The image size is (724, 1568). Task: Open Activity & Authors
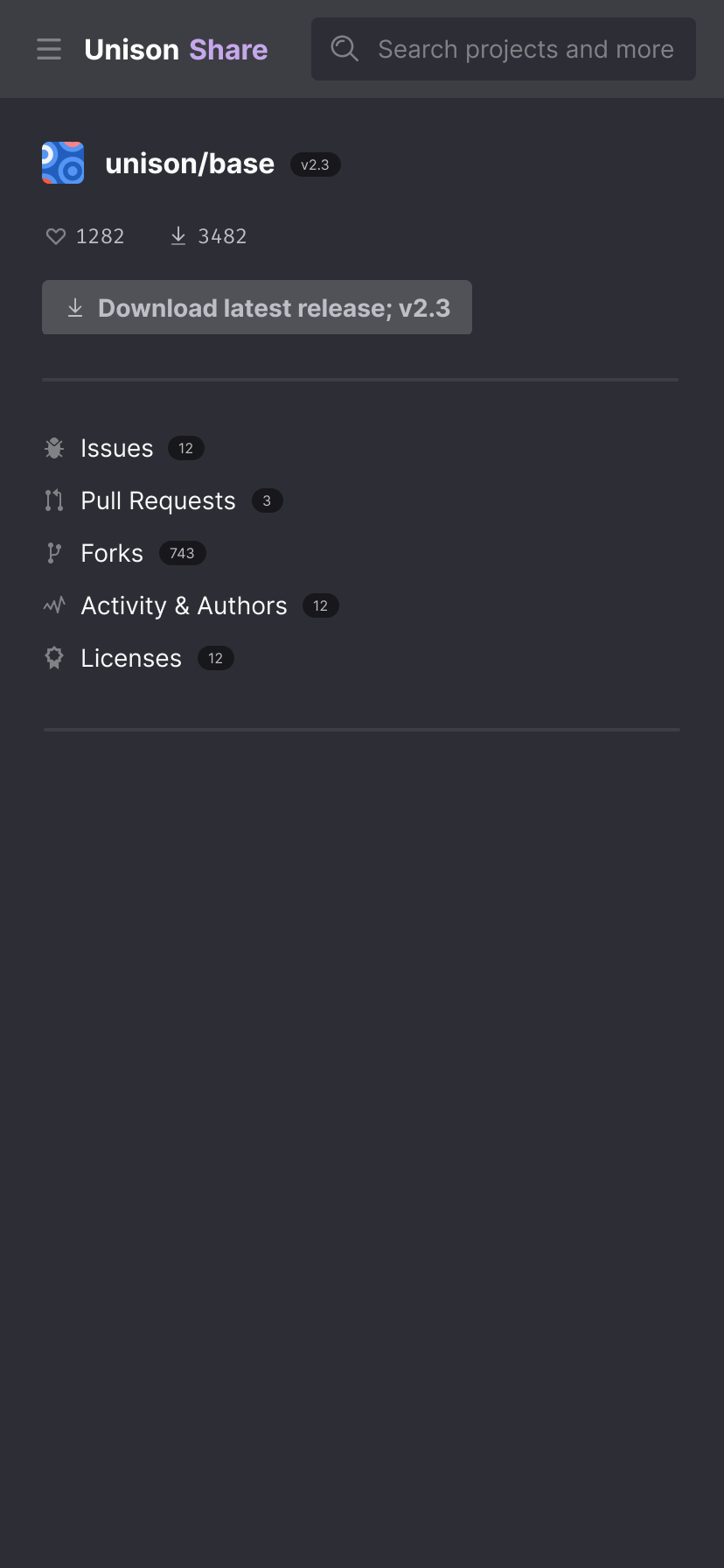point(184,605)
